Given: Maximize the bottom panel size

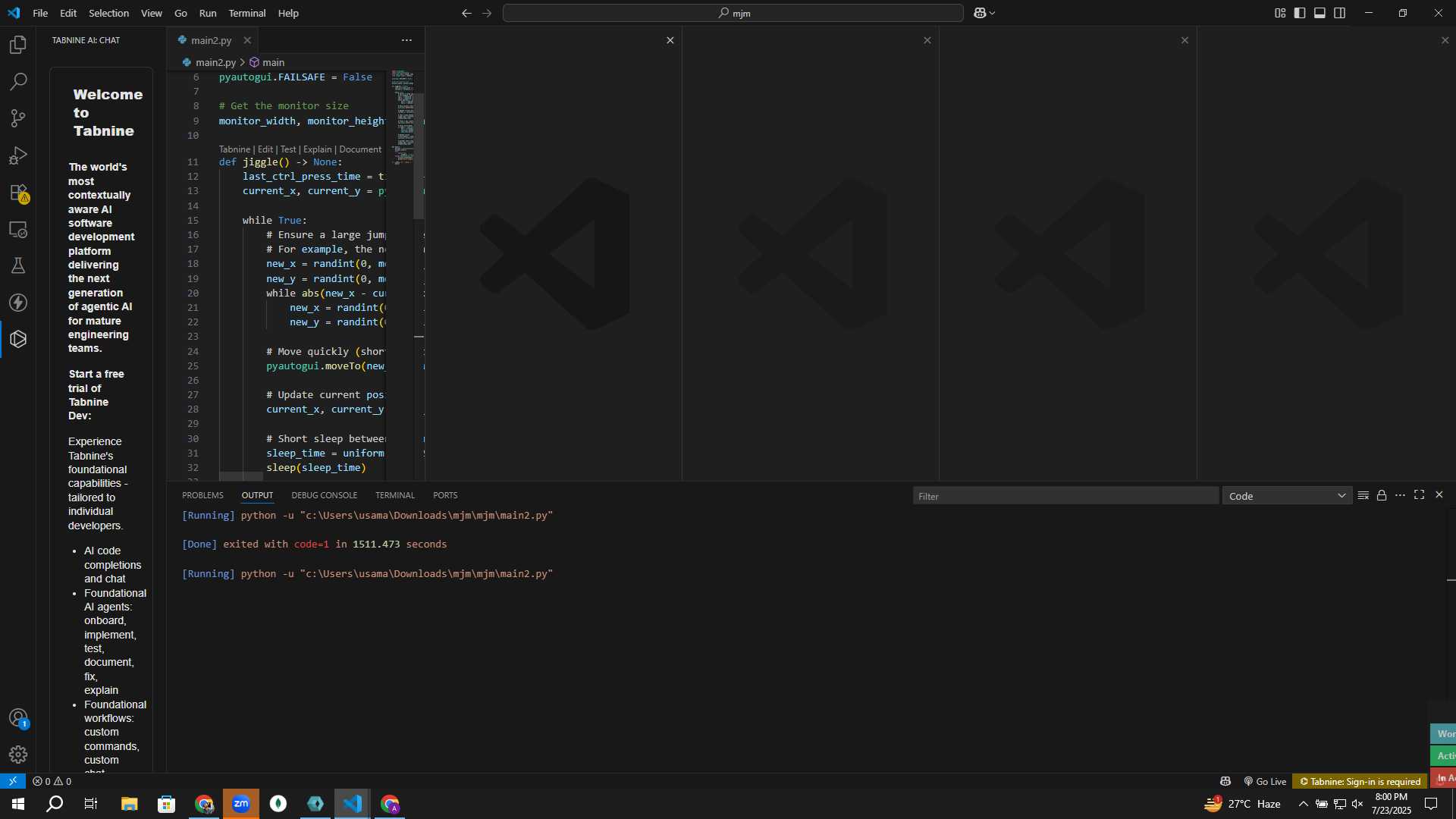Looking at the screenshot, I should click(x=1419, y=494).
